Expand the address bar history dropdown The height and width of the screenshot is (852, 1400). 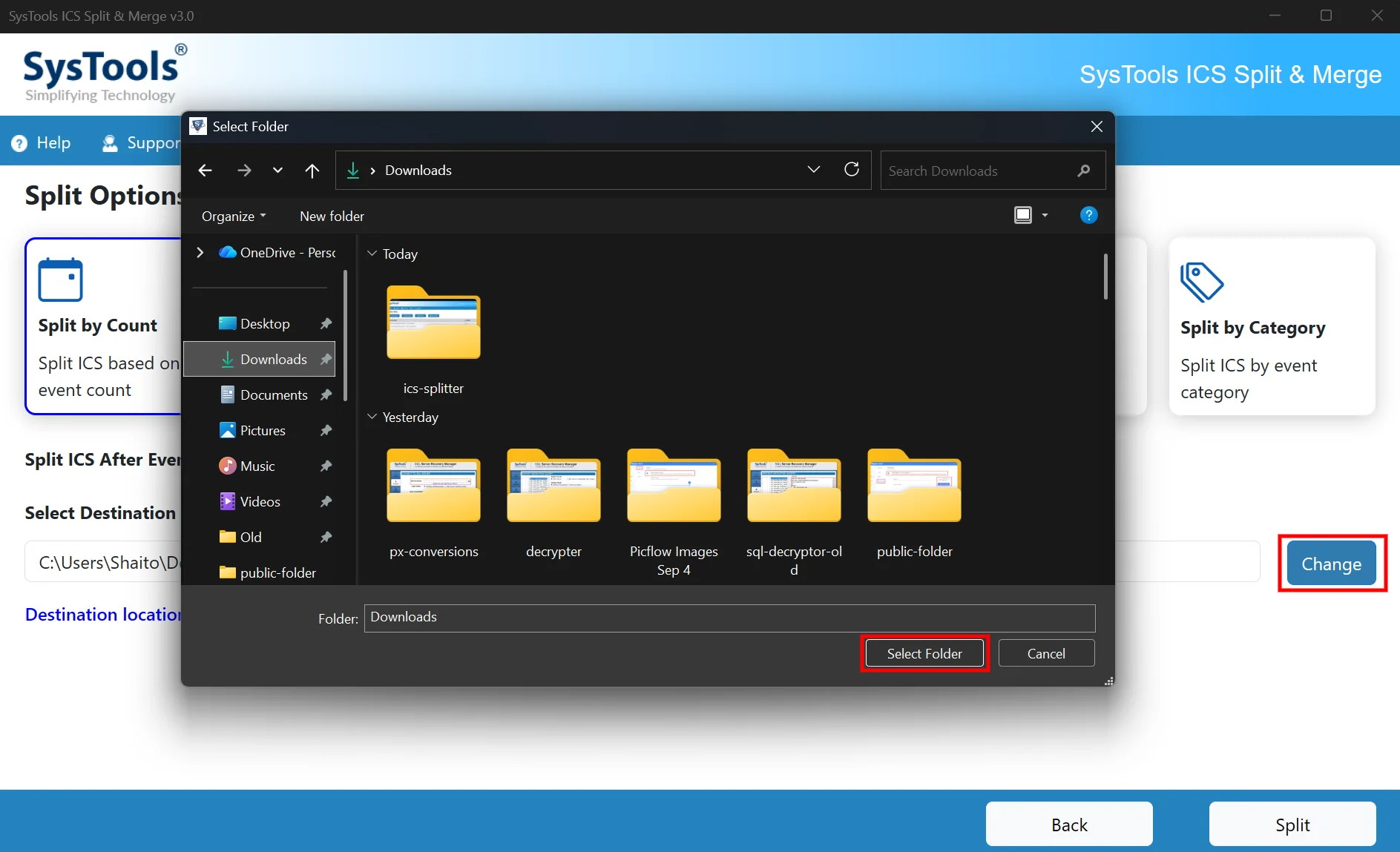(x=814, y=170)
